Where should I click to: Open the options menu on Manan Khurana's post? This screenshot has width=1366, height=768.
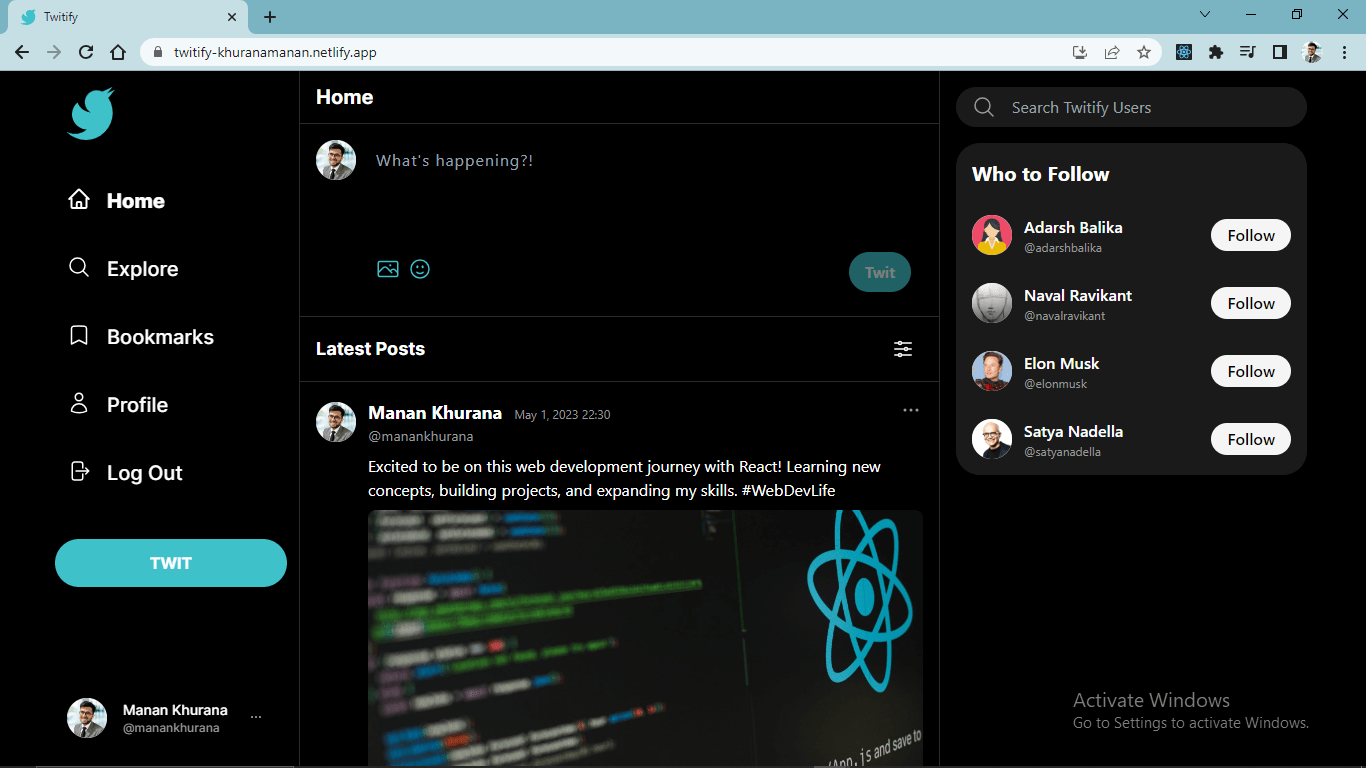(x=910, y=409)
